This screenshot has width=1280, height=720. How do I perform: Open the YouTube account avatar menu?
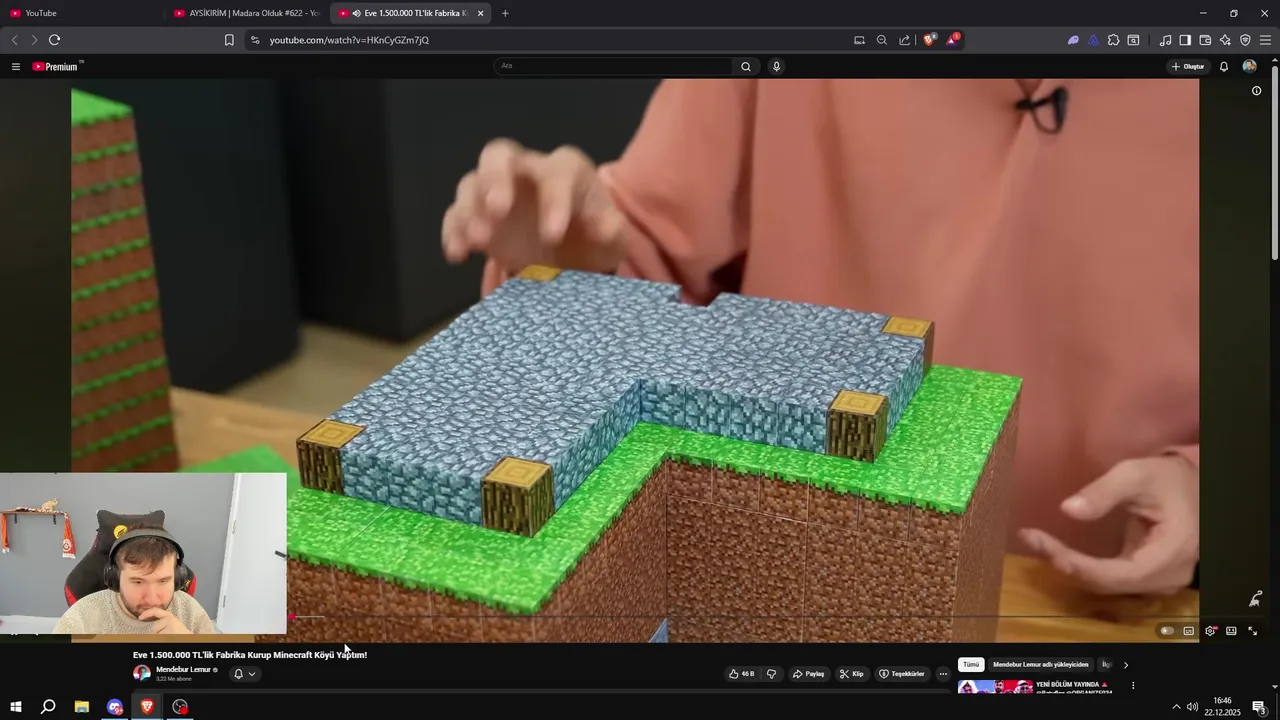[1249, 66]
